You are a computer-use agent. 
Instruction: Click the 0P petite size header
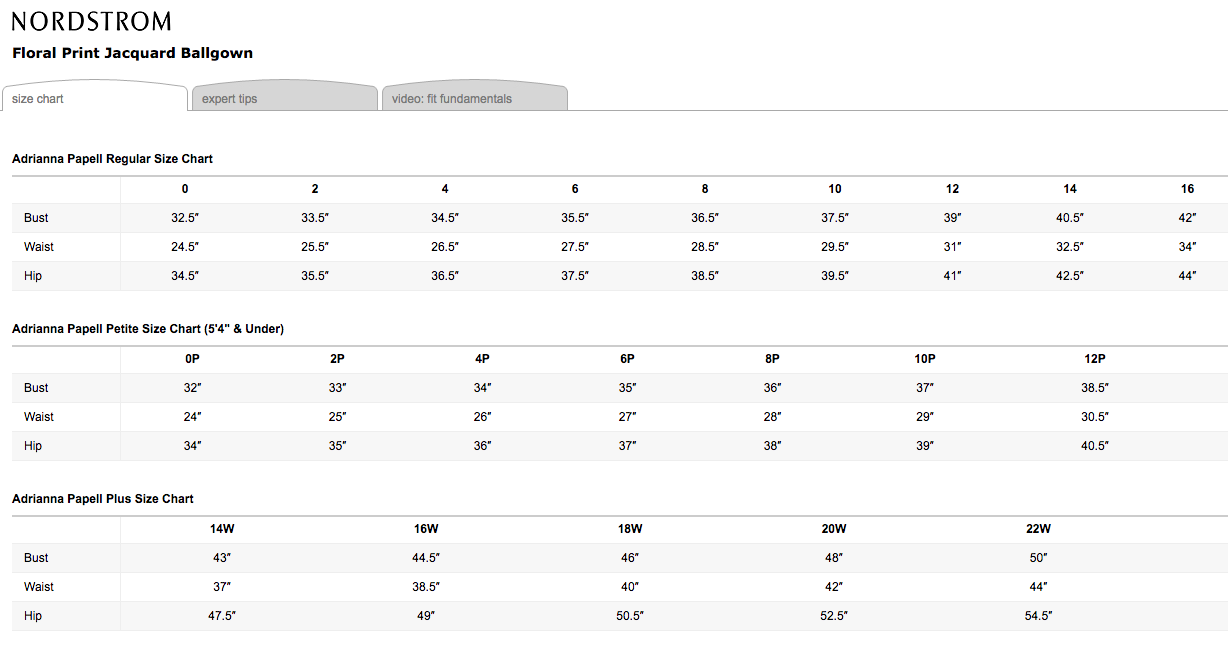[193, 359]
